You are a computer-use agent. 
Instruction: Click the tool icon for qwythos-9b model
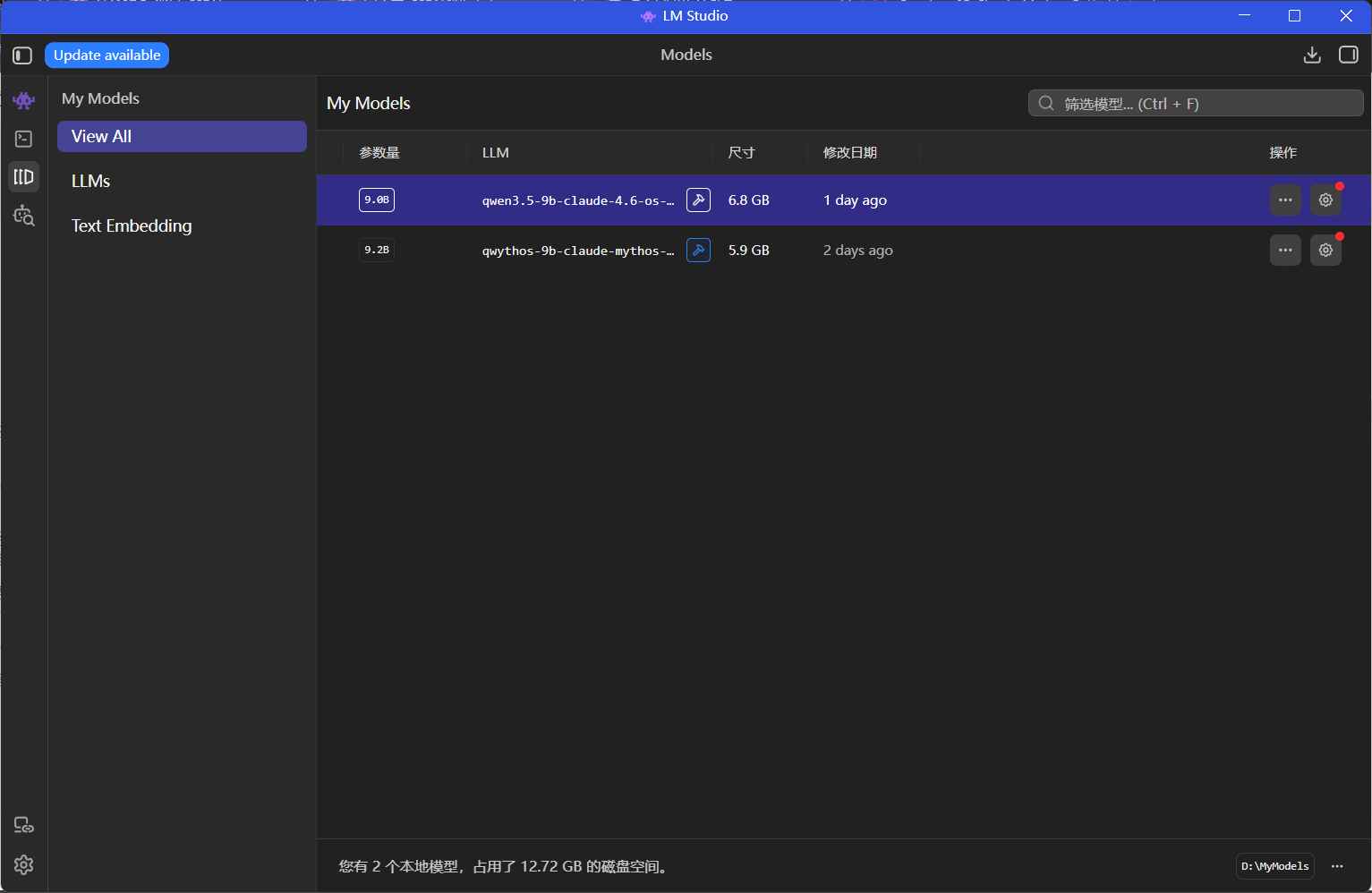pyautogui.click(x=698, y=250)
